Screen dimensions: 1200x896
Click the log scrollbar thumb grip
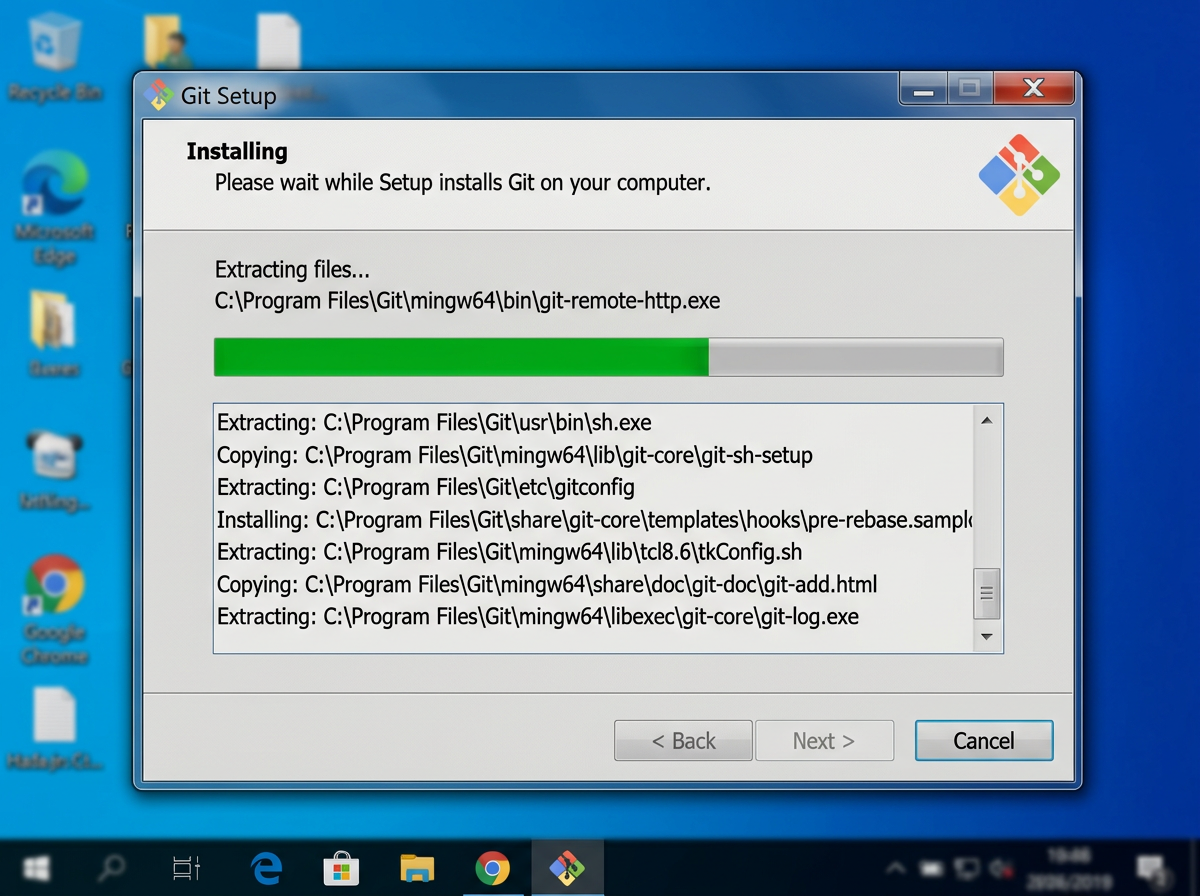click(987, 594)
